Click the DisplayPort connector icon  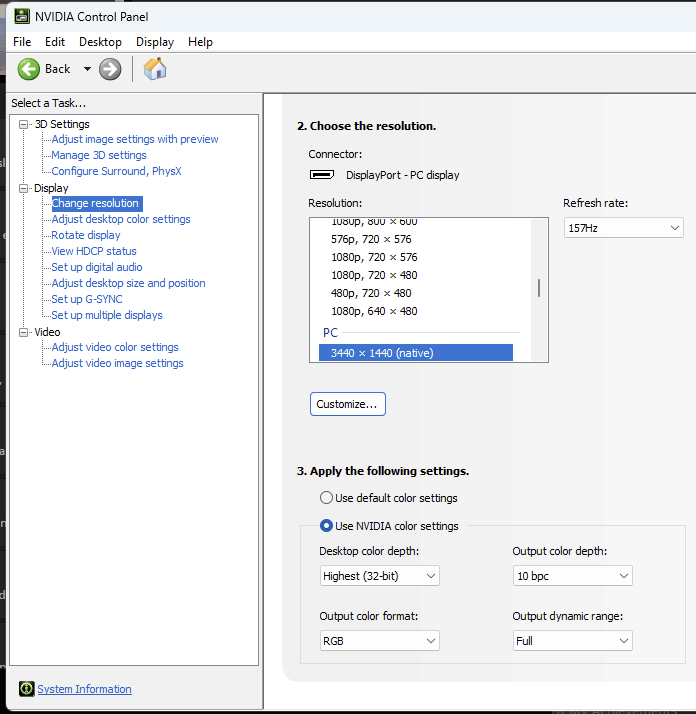[322, 175]
